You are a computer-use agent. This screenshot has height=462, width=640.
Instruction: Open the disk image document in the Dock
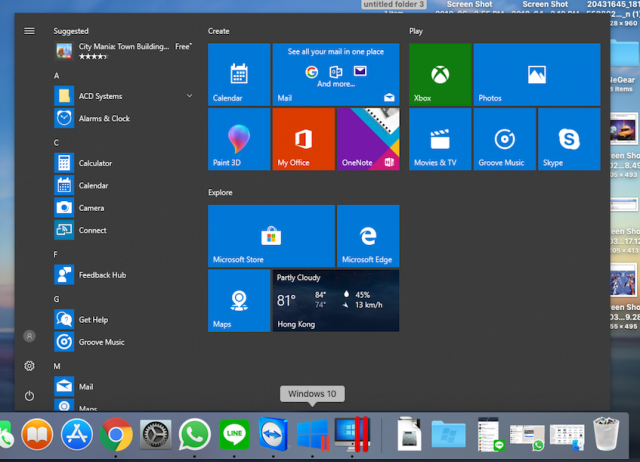pos(409,434)
